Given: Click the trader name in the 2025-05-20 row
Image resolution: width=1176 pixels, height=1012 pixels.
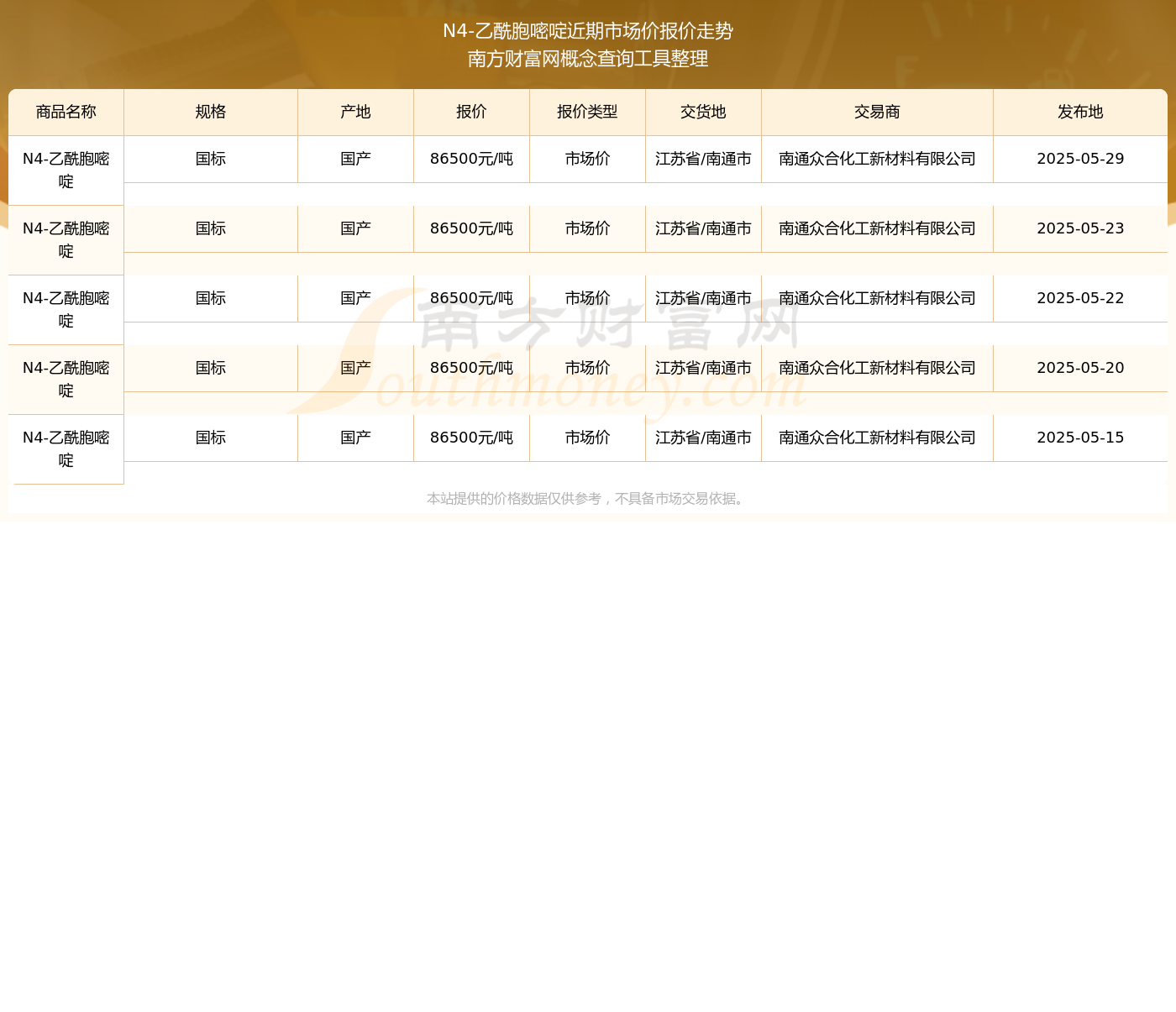Looking at the screenshot, I should pyautogui.click(x=878, y=368).
